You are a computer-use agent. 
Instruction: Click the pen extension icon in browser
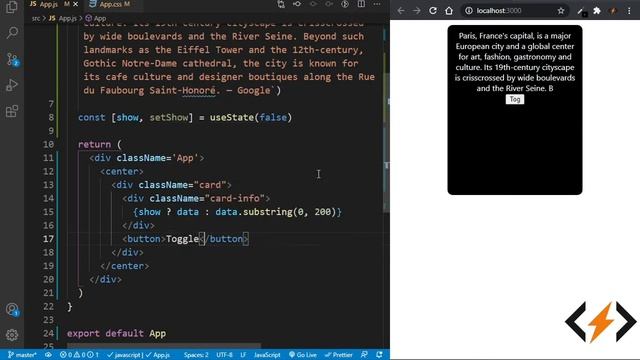581,11
